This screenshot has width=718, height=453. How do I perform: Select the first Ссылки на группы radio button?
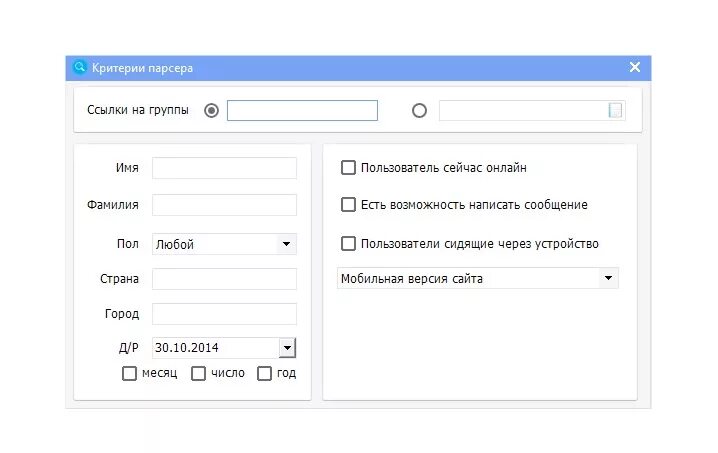pos(211,110)
